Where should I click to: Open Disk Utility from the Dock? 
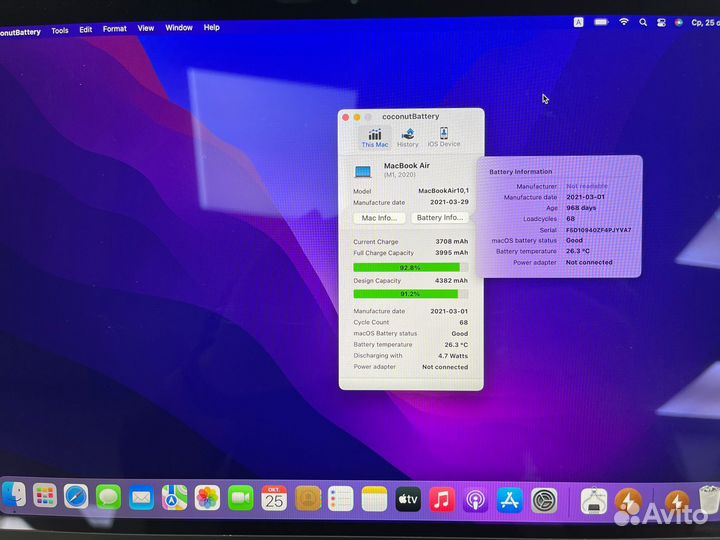[x=593, y=501]
